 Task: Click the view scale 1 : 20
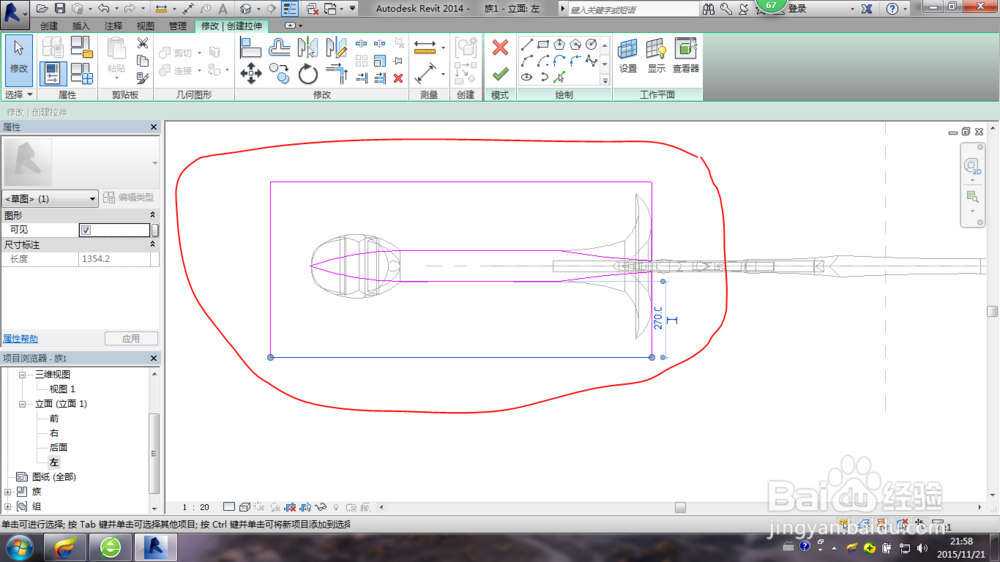(195, 507)
